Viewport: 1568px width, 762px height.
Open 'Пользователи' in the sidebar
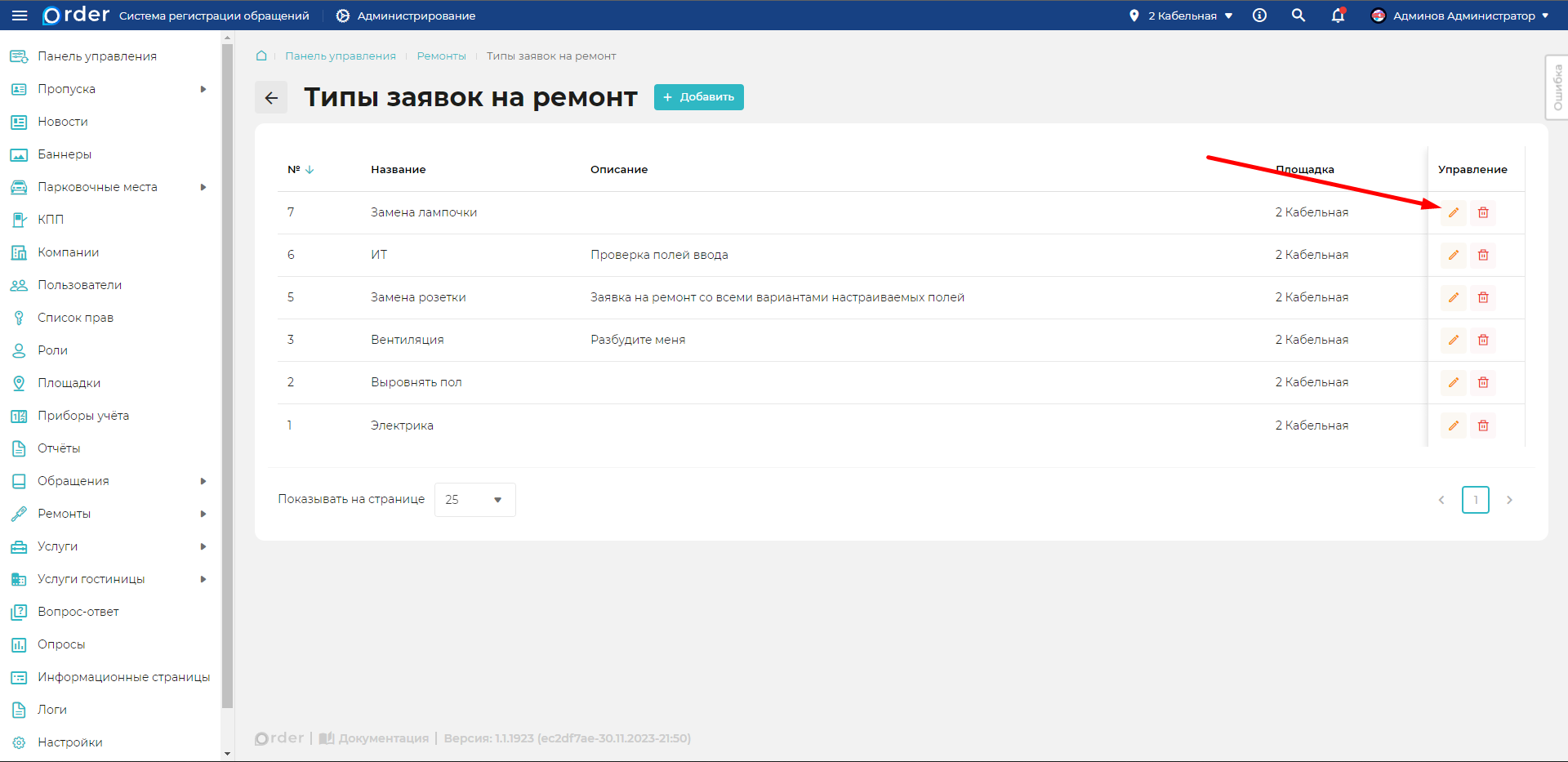[x=79, y=285]
